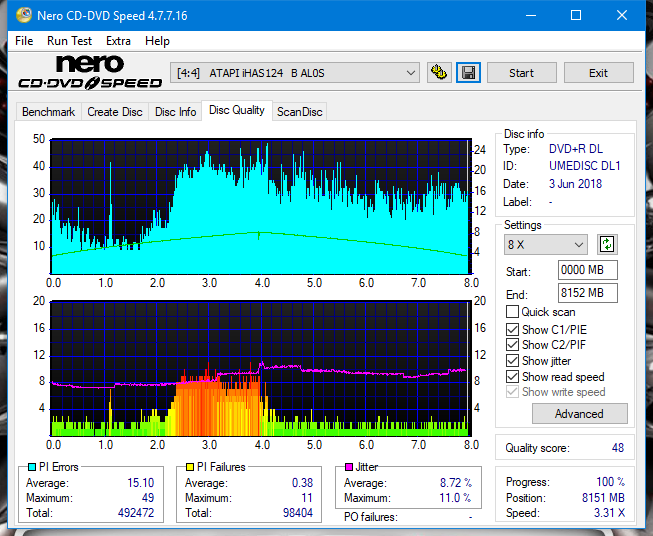
Task: Click the drive options tool icon
Action: [x=439, y=73]
